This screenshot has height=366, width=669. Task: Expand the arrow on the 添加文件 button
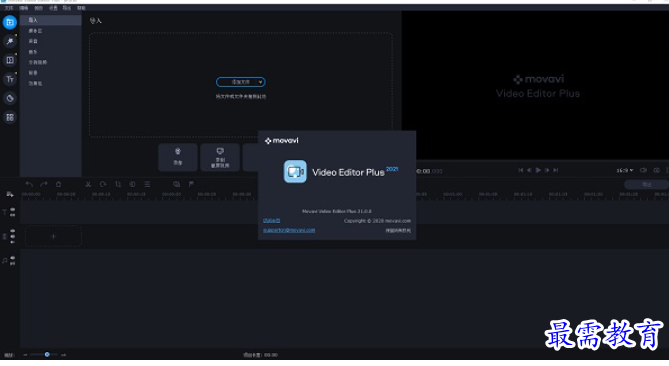pyautogui.click(x=260, y=82)
